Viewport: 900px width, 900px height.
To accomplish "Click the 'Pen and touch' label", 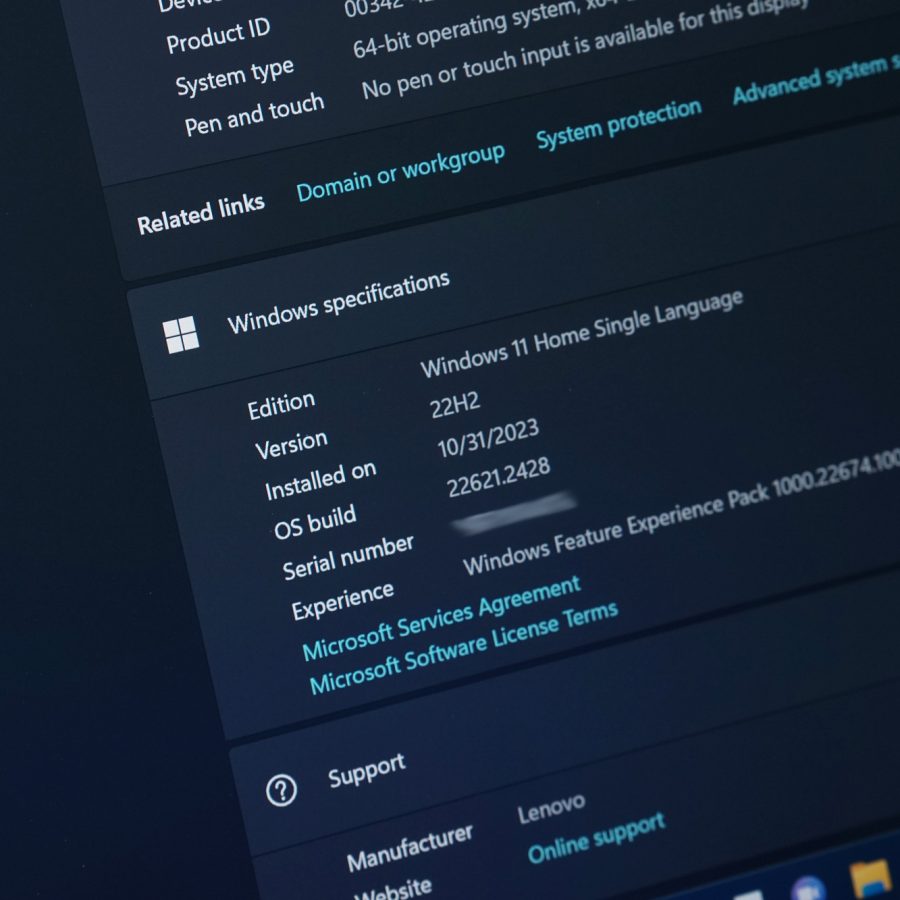I will tap(254, 114).
